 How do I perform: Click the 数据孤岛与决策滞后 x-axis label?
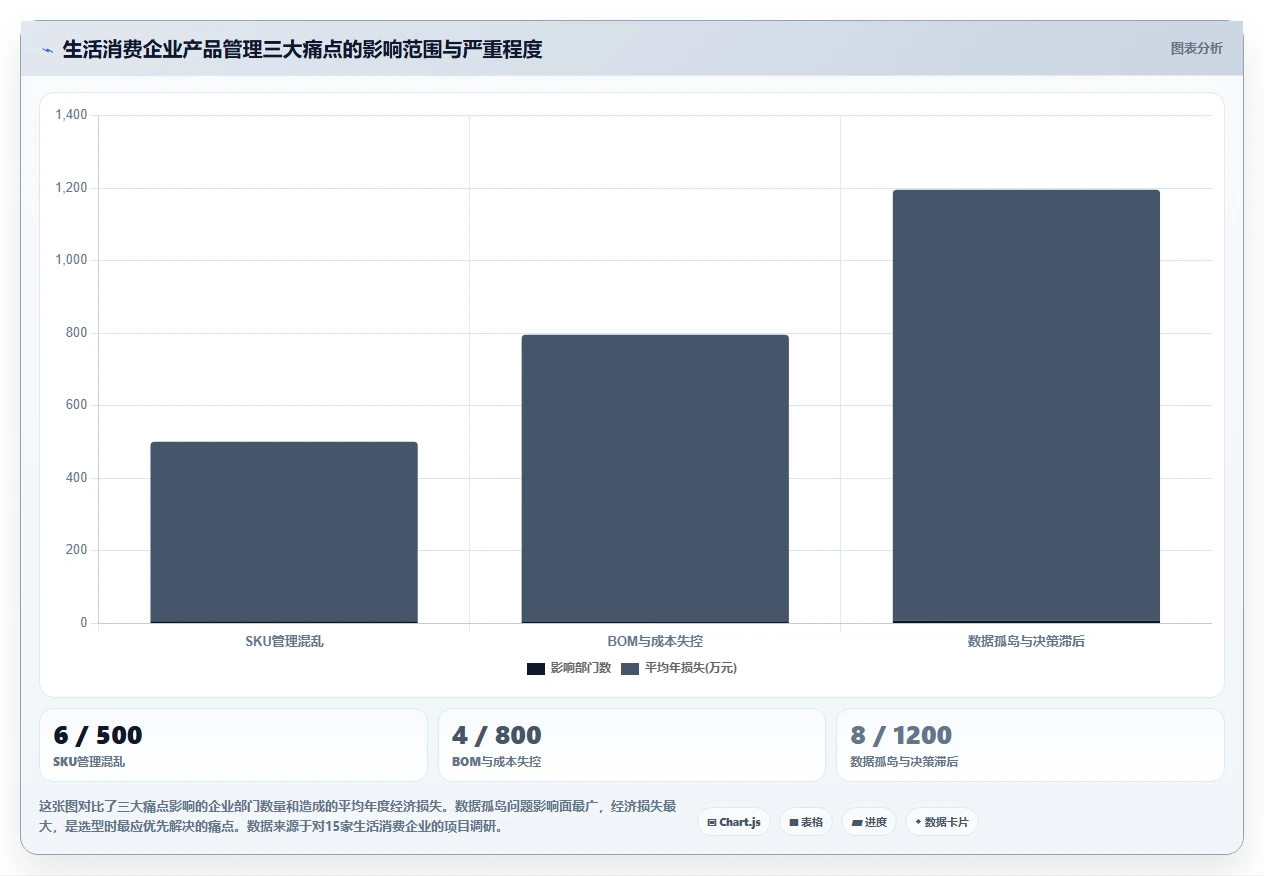(x=1026, y=641)
